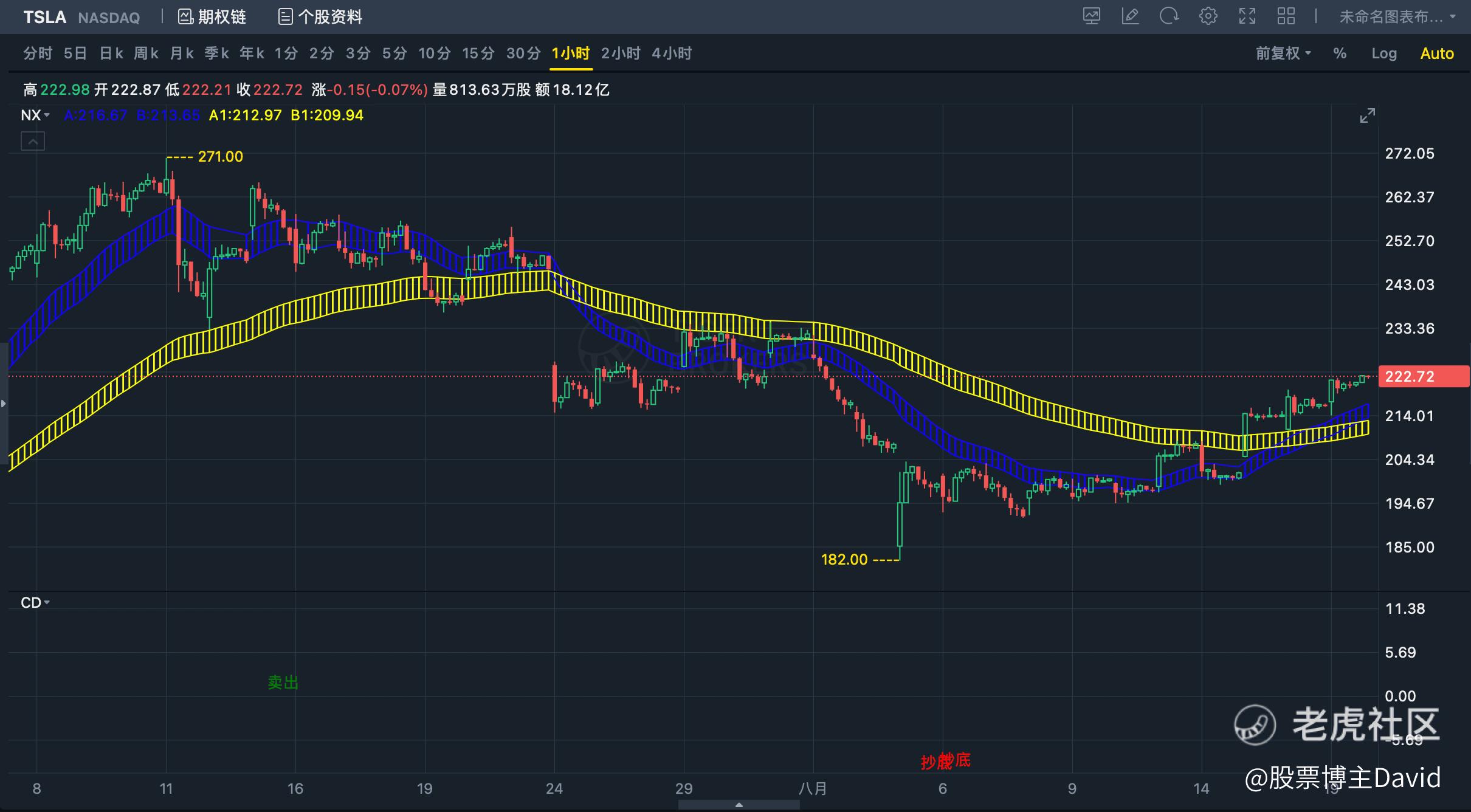The image size is (1471, 812).
Task: Switch to 10分 interval
Action: tap(435, 53)
